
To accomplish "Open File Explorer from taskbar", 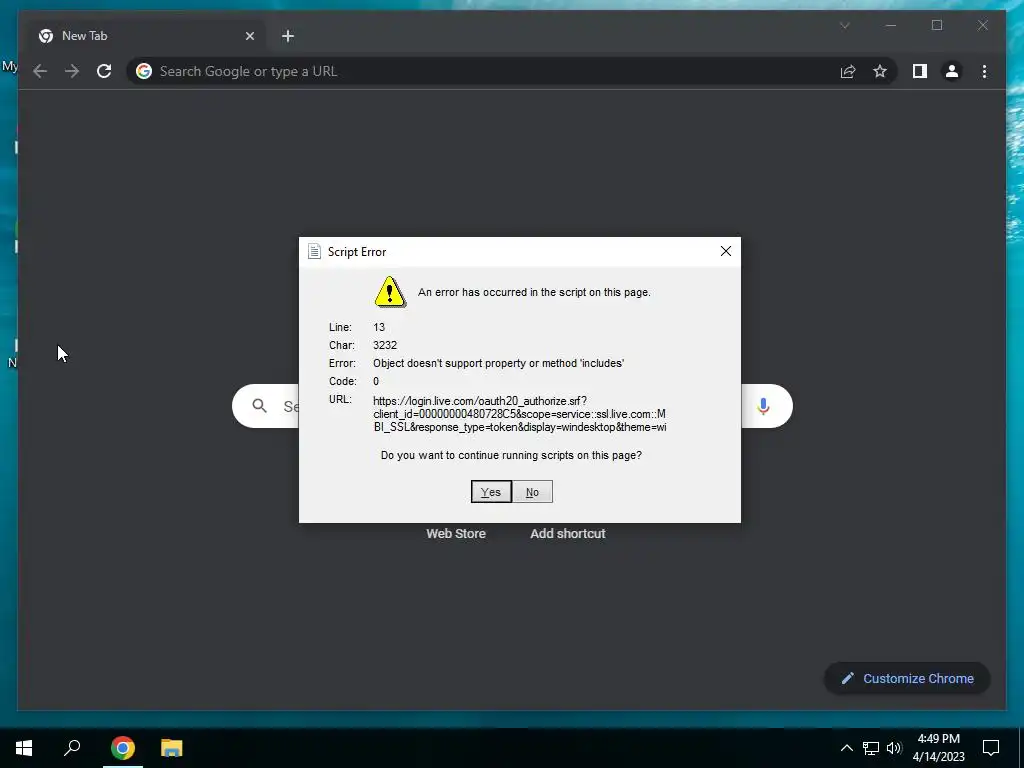I will [x=172, y=748].
